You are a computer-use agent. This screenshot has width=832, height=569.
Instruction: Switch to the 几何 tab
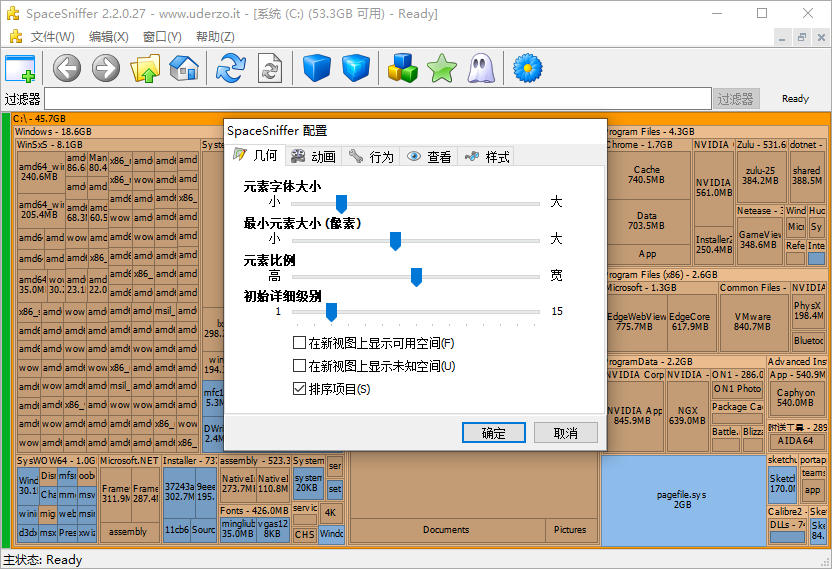coord(256,155)
